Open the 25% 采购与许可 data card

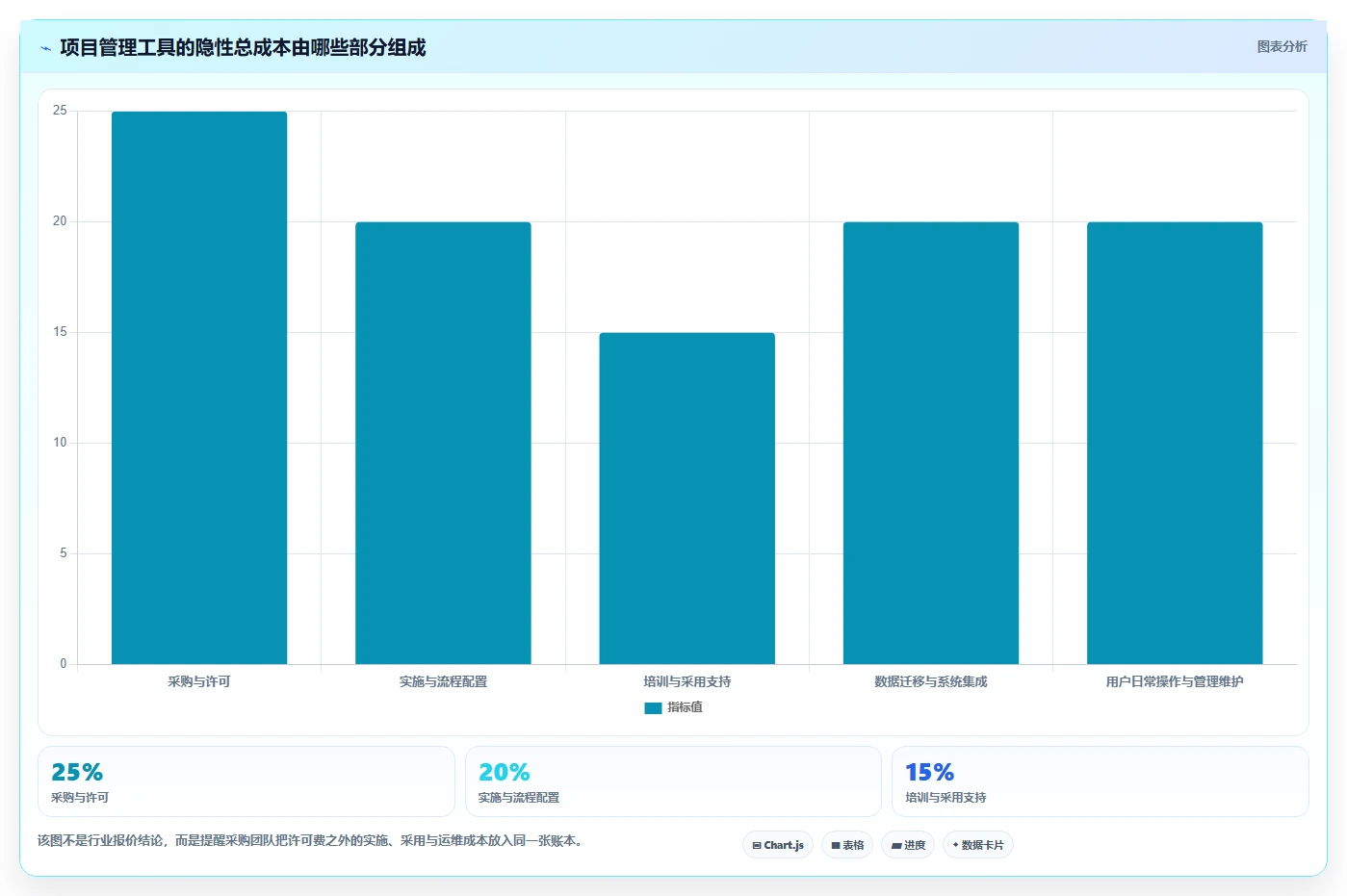coord(246,781)
